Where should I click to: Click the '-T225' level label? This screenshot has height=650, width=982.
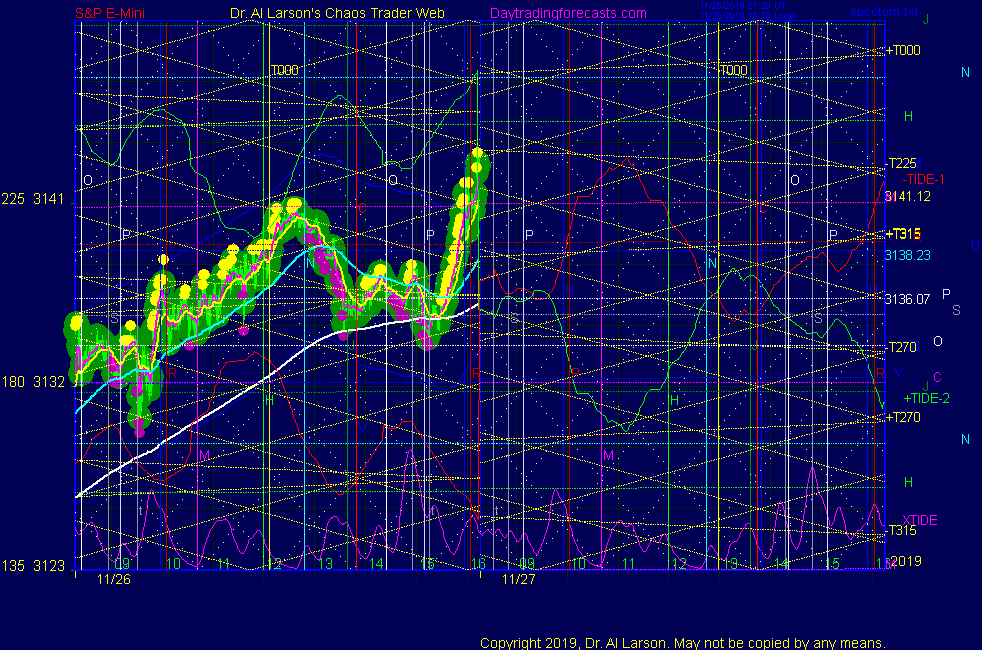(x=901, y=163)
